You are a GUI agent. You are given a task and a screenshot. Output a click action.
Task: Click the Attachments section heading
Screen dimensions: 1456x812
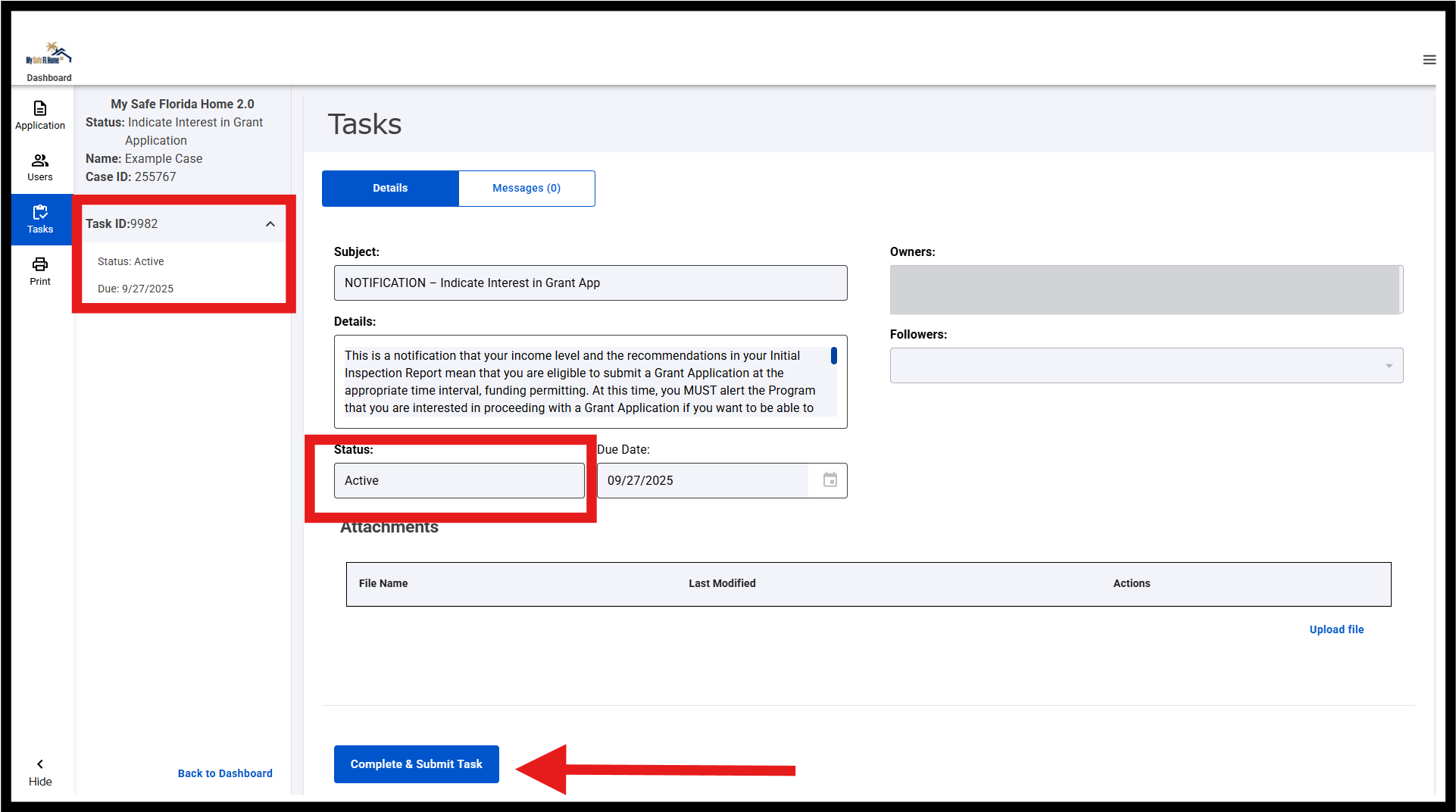[x=389, y=528]
